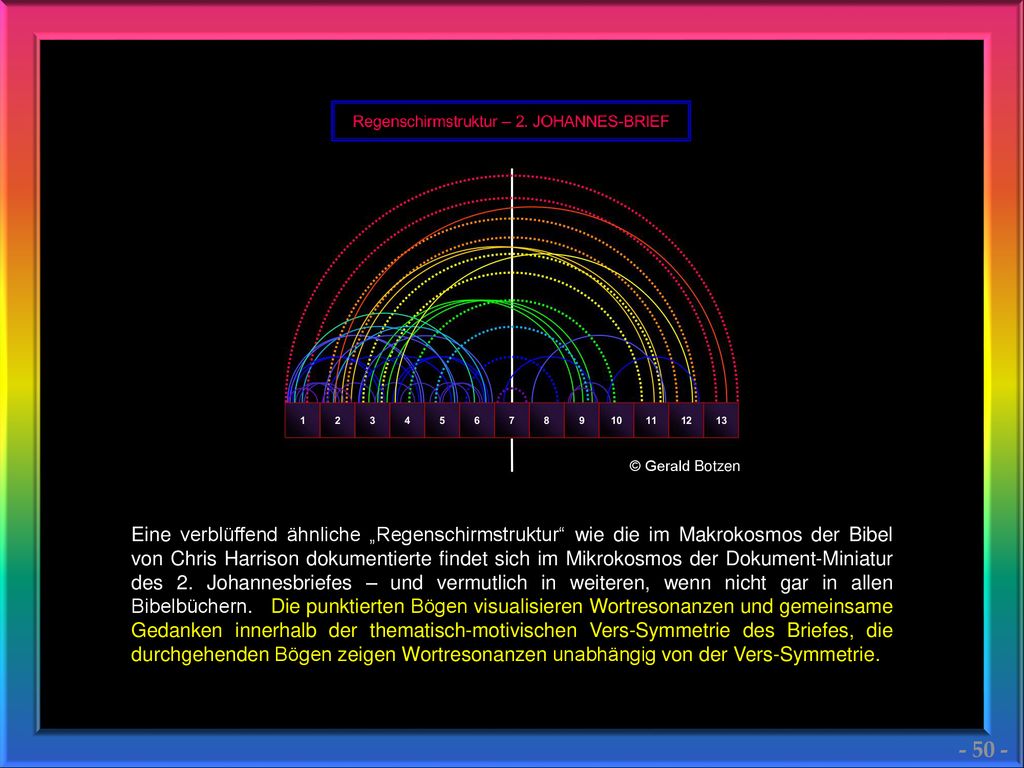Click the word 'Makrokosmos' in the first line
Viewport: 1024px width, 768px height.
point(741,535)
